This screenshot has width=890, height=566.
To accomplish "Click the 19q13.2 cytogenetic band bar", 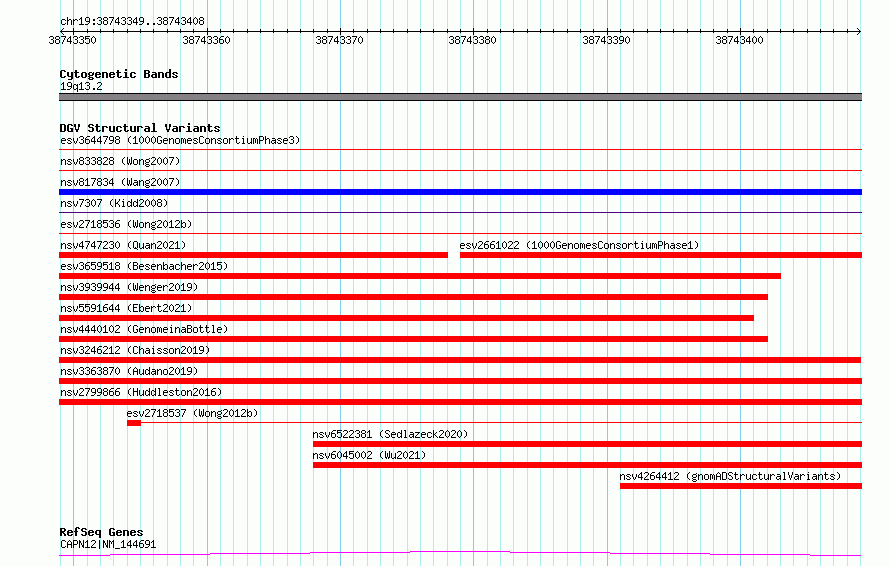I will [460, 97].
